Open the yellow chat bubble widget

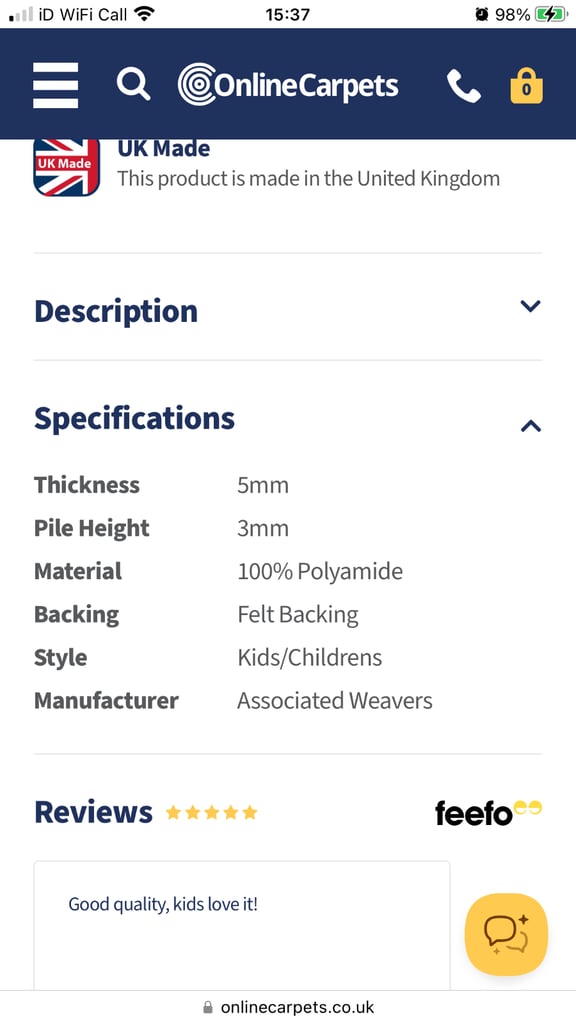(x=506, y=935)
